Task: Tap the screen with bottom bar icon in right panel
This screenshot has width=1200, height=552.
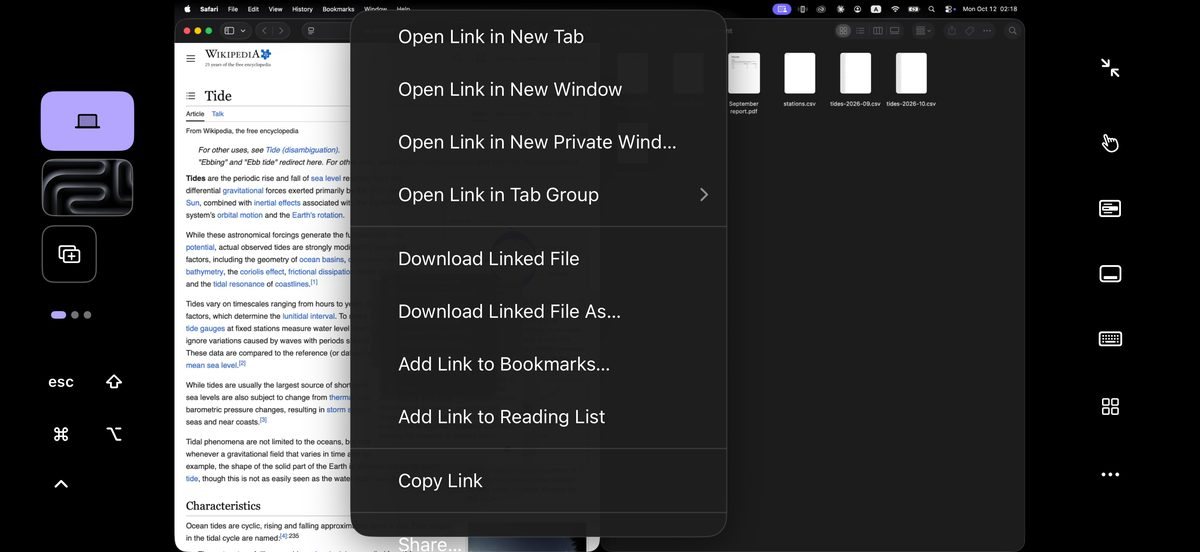Action: pyautogui.click(x=1110, y=274)
